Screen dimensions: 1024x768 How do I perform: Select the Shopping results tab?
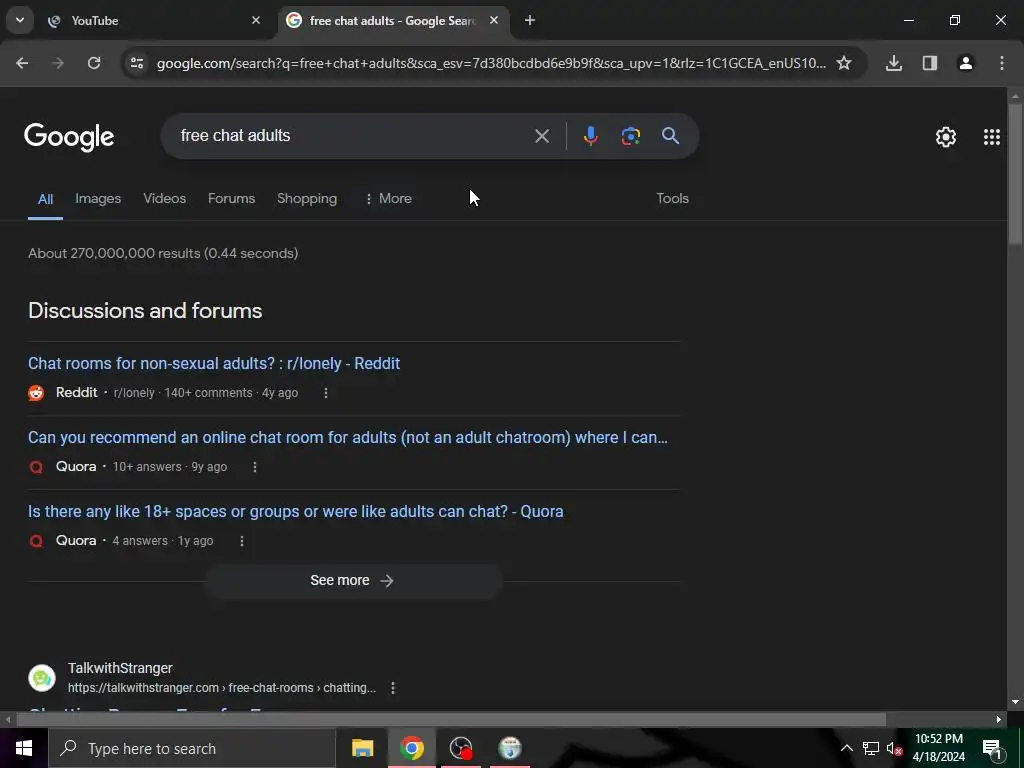[x=307, y=199]
